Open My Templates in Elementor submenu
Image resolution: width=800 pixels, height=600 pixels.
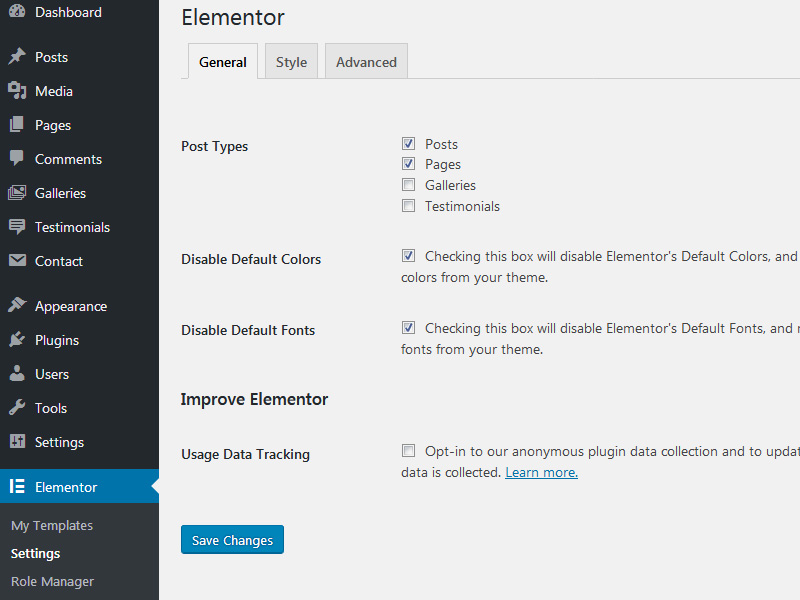(52, 525)
